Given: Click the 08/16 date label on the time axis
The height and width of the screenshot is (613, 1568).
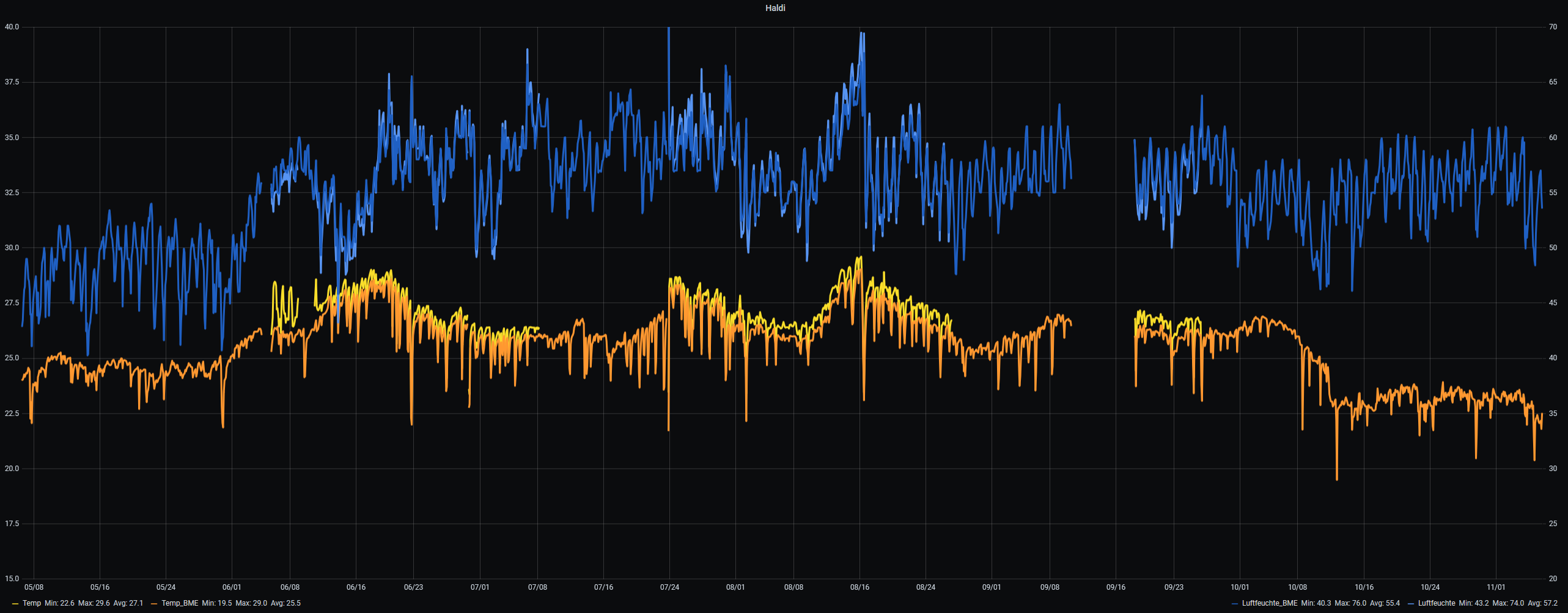Looking at the screenshot, I should pos(859,587).
